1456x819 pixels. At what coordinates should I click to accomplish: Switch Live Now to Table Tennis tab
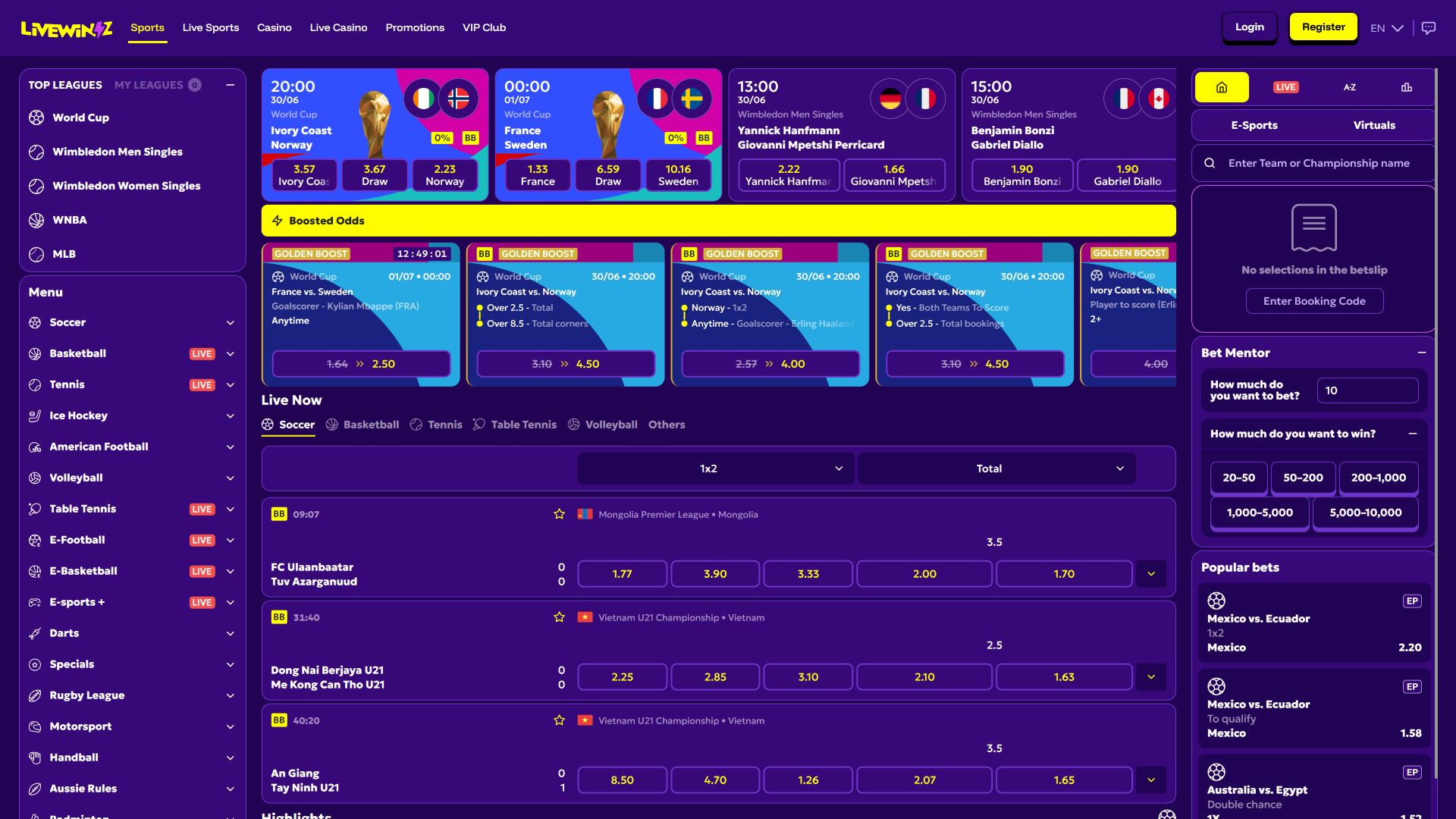(x=515, y=425)
